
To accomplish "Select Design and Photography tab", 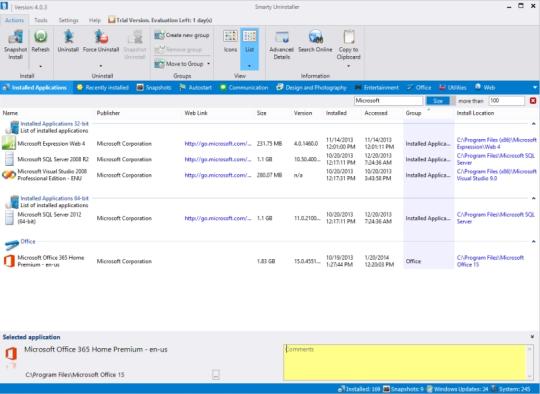I will (x=311, y=88).
